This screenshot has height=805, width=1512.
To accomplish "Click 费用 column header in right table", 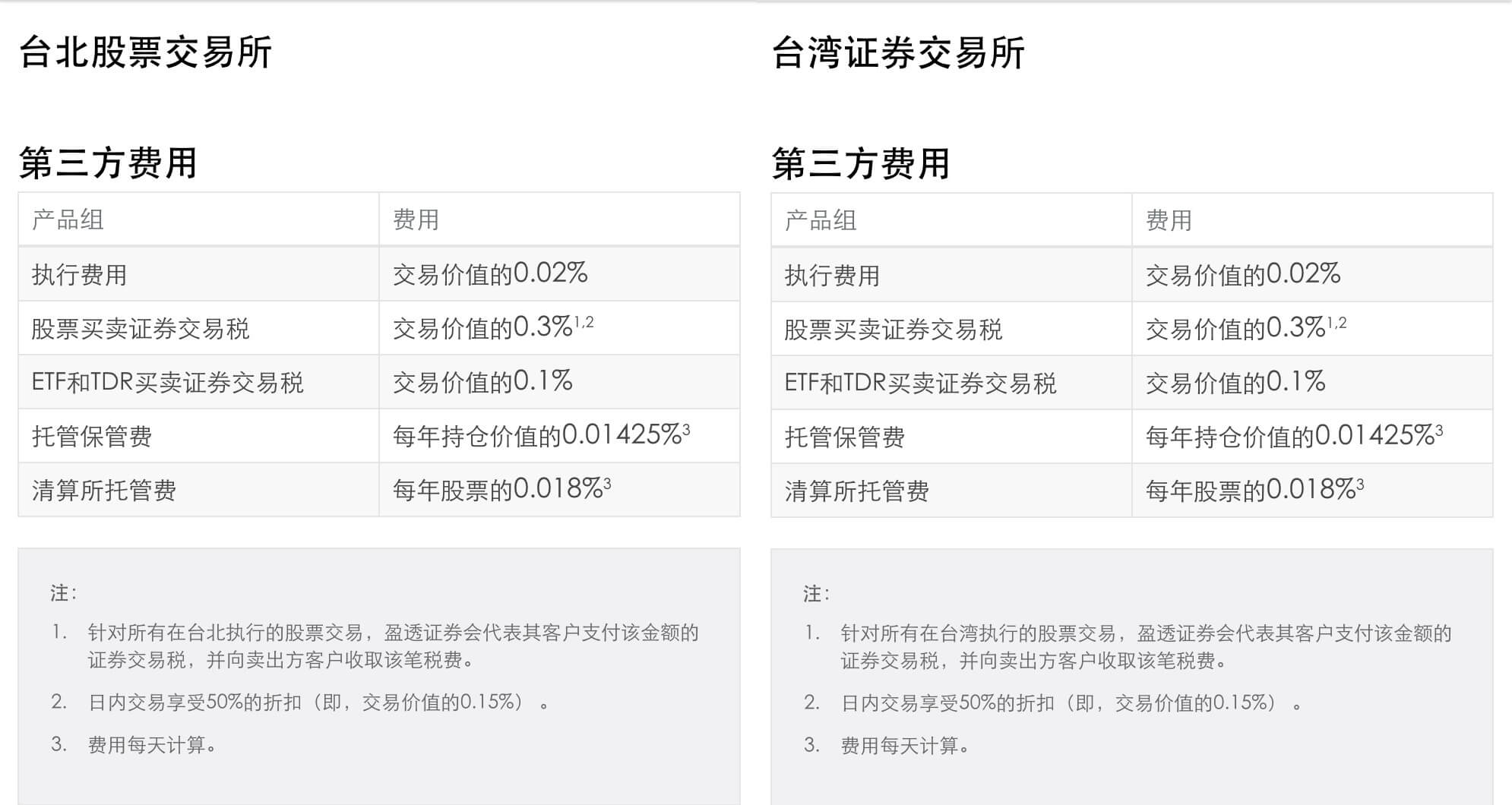I will click(1169, 221).
